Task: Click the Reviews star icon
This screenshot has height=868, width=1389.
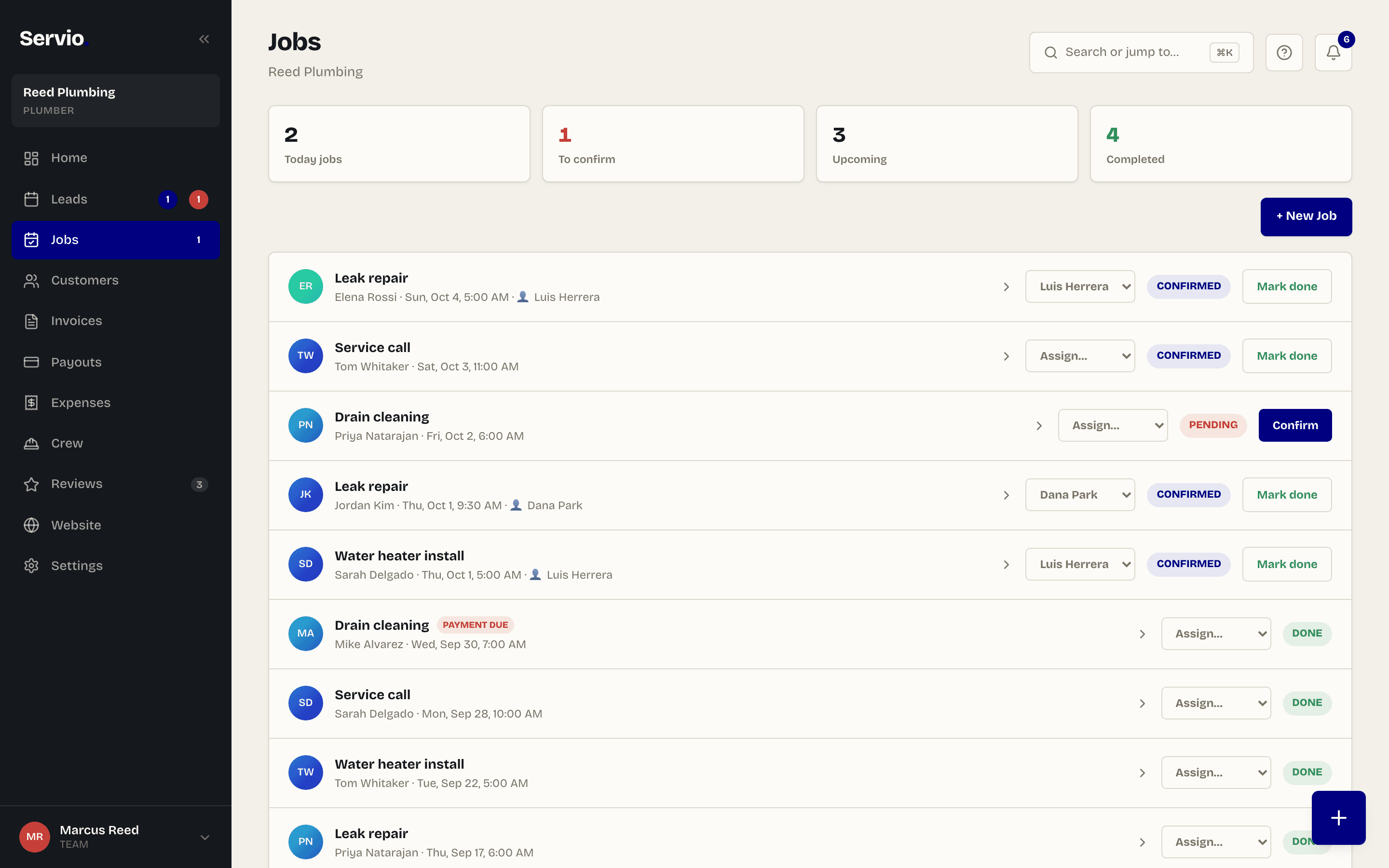Action: [31, 484]
